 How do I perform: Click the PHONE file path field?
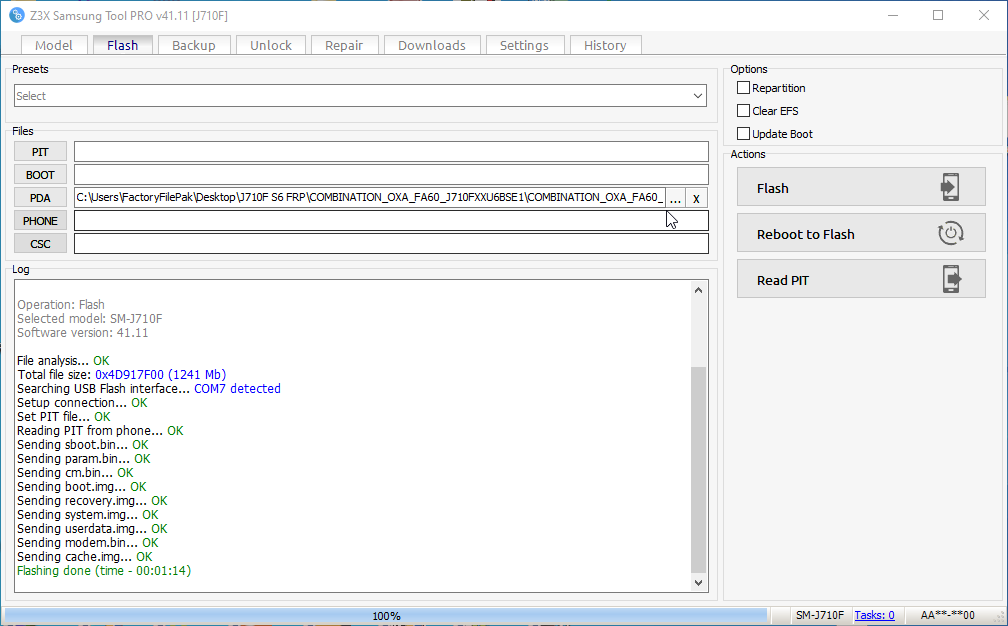[x=391, y=221]
